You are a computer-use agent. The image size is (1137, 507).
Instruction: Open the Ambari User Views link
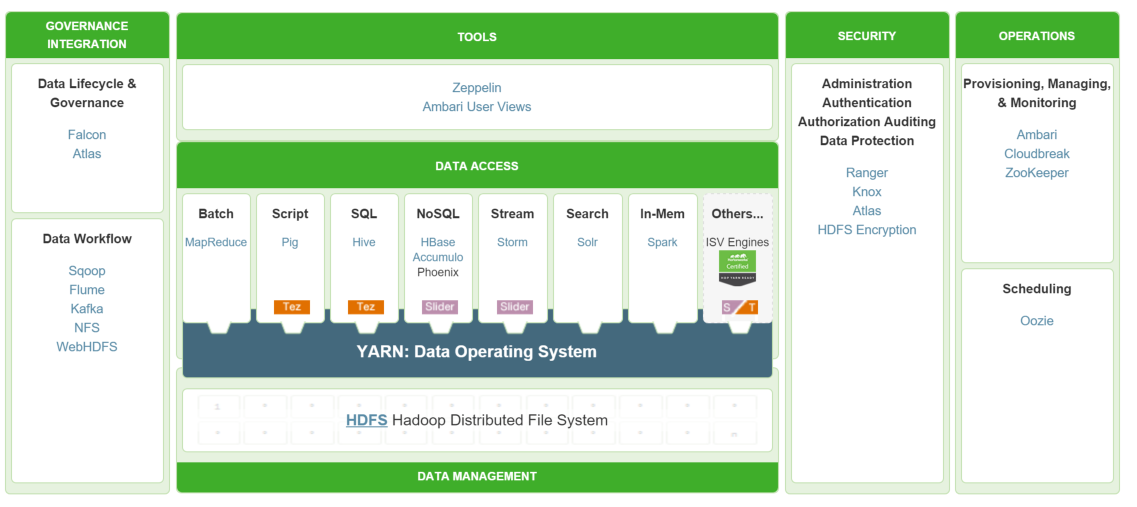coord(477,107)
